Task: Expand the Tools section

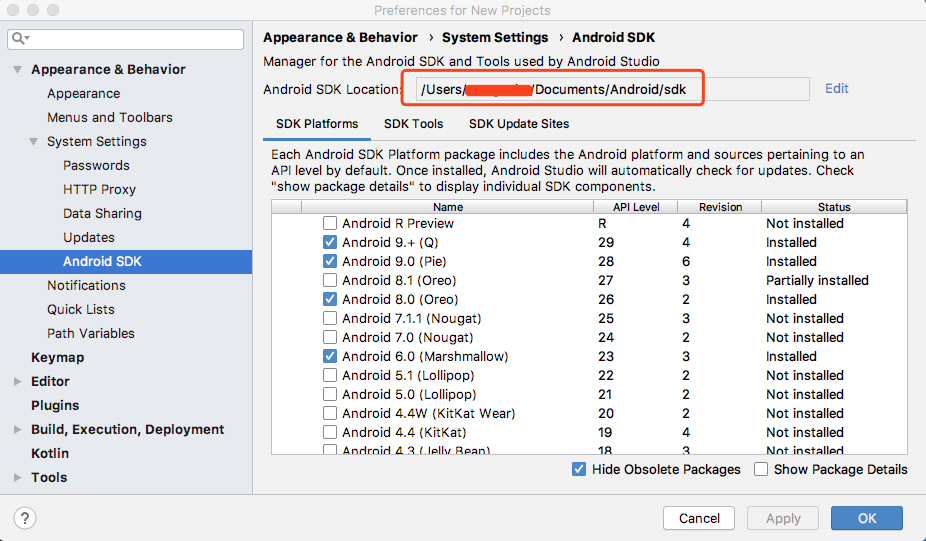Action: click(x=17, y=478)
